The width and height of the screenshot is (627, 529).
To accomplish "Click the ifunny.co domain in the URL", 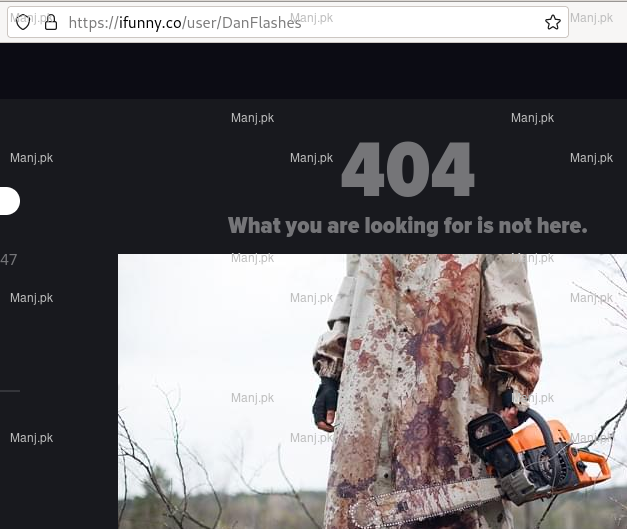I will pyautogui.click(x=150, y=23).
